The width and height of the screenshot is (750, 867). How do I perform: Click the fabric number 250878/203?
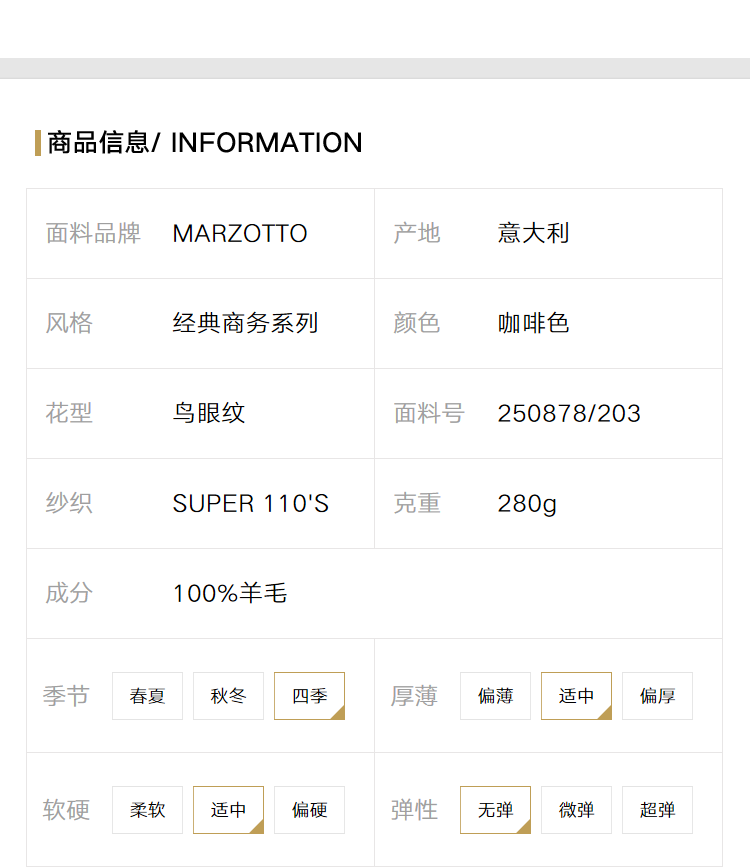click(569, 414)
